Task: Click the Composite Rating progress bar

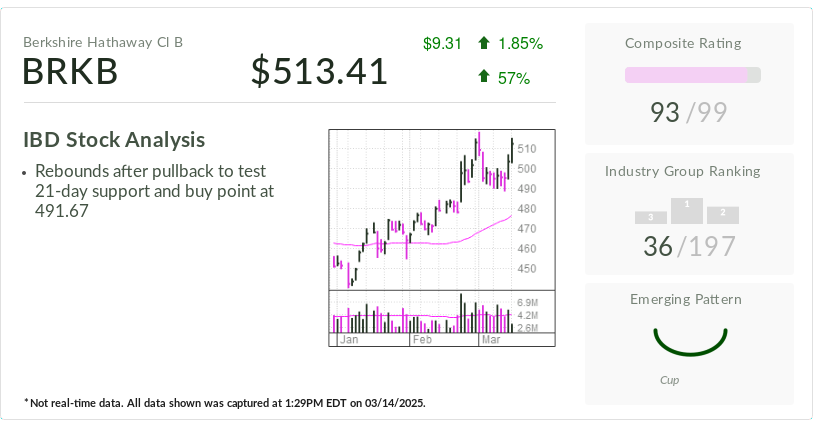Action: pyautogui.click(x=693, y=75)
